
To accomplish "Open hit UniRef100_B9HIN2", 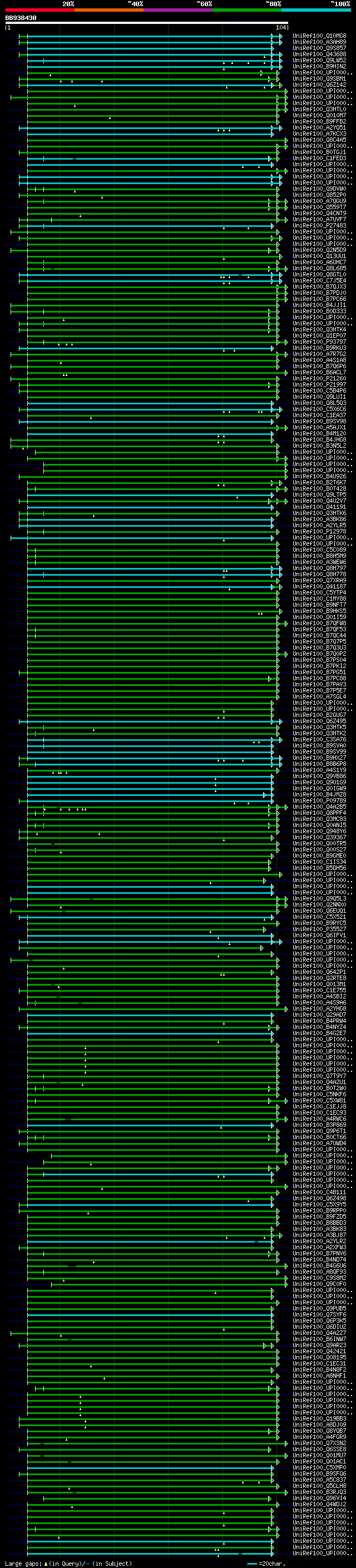I will (319, 66).
